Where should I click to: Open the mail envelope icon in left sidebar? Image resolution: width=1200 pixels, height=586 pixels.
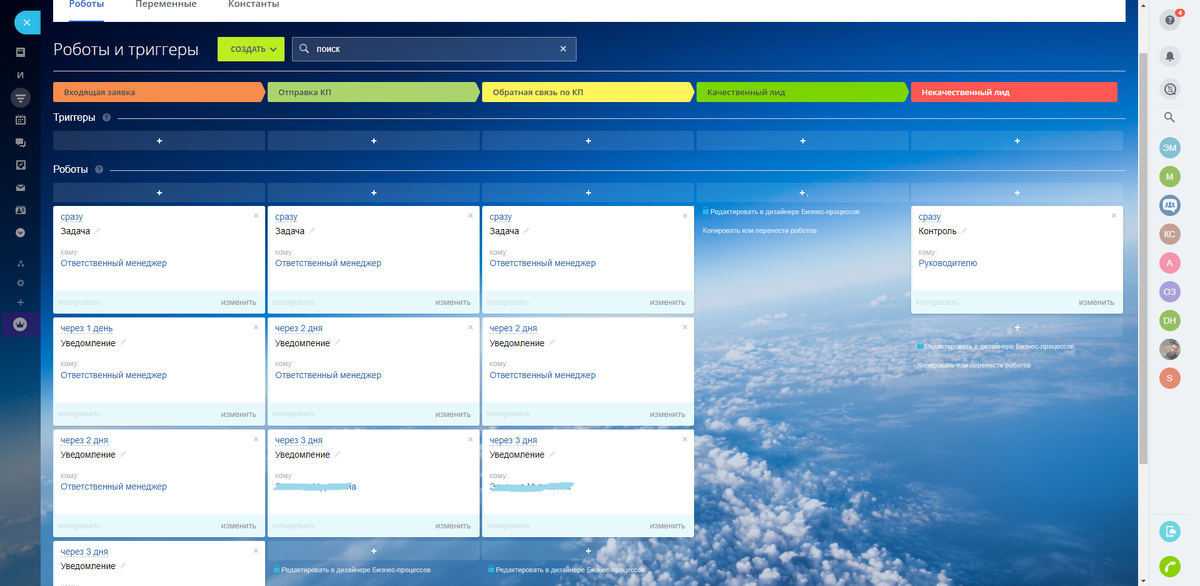coord(20,188)
